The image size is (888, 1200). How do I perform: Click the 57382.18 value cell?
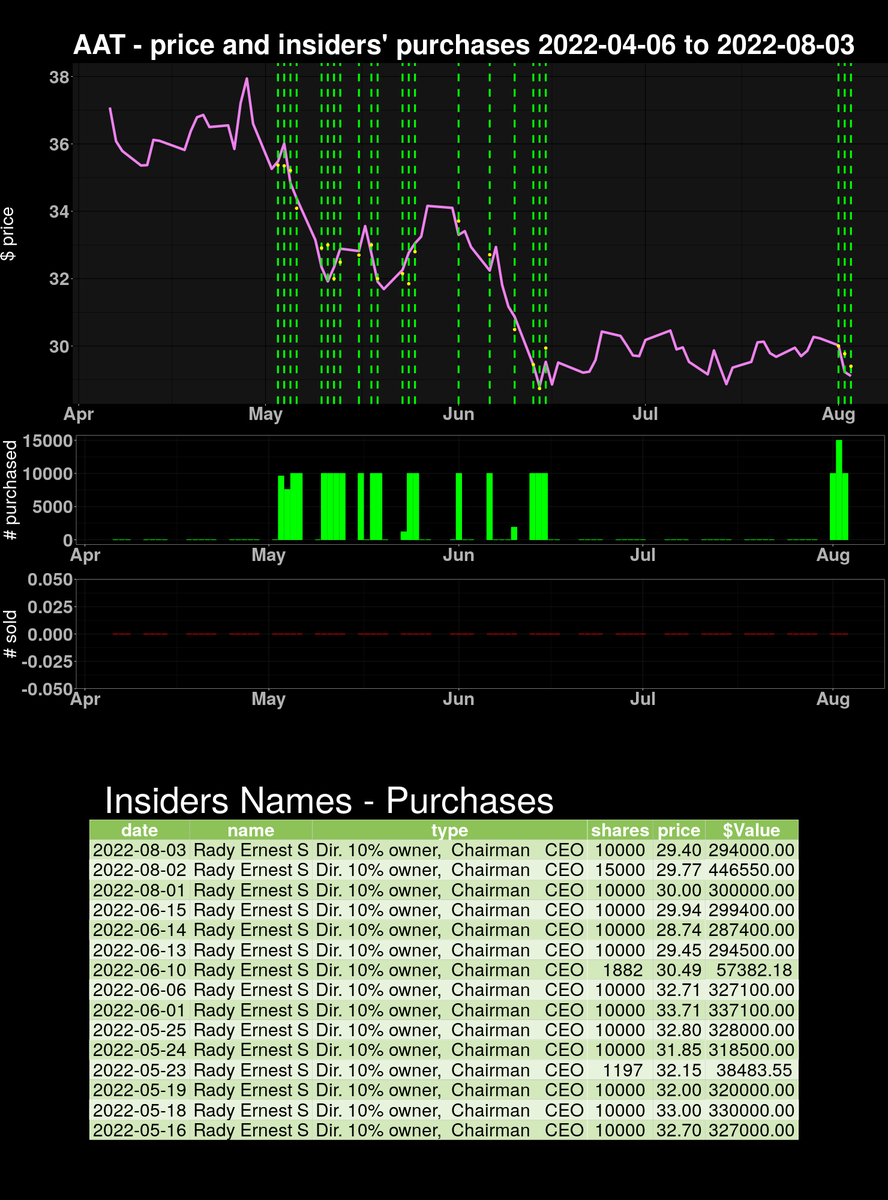click(751, 970)
